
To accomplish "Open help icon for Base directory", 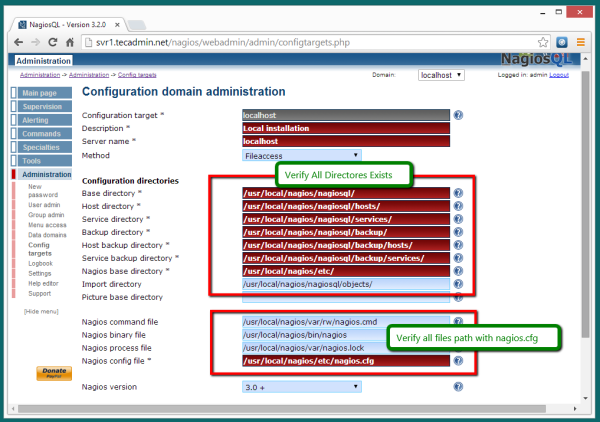I will 458,193.
